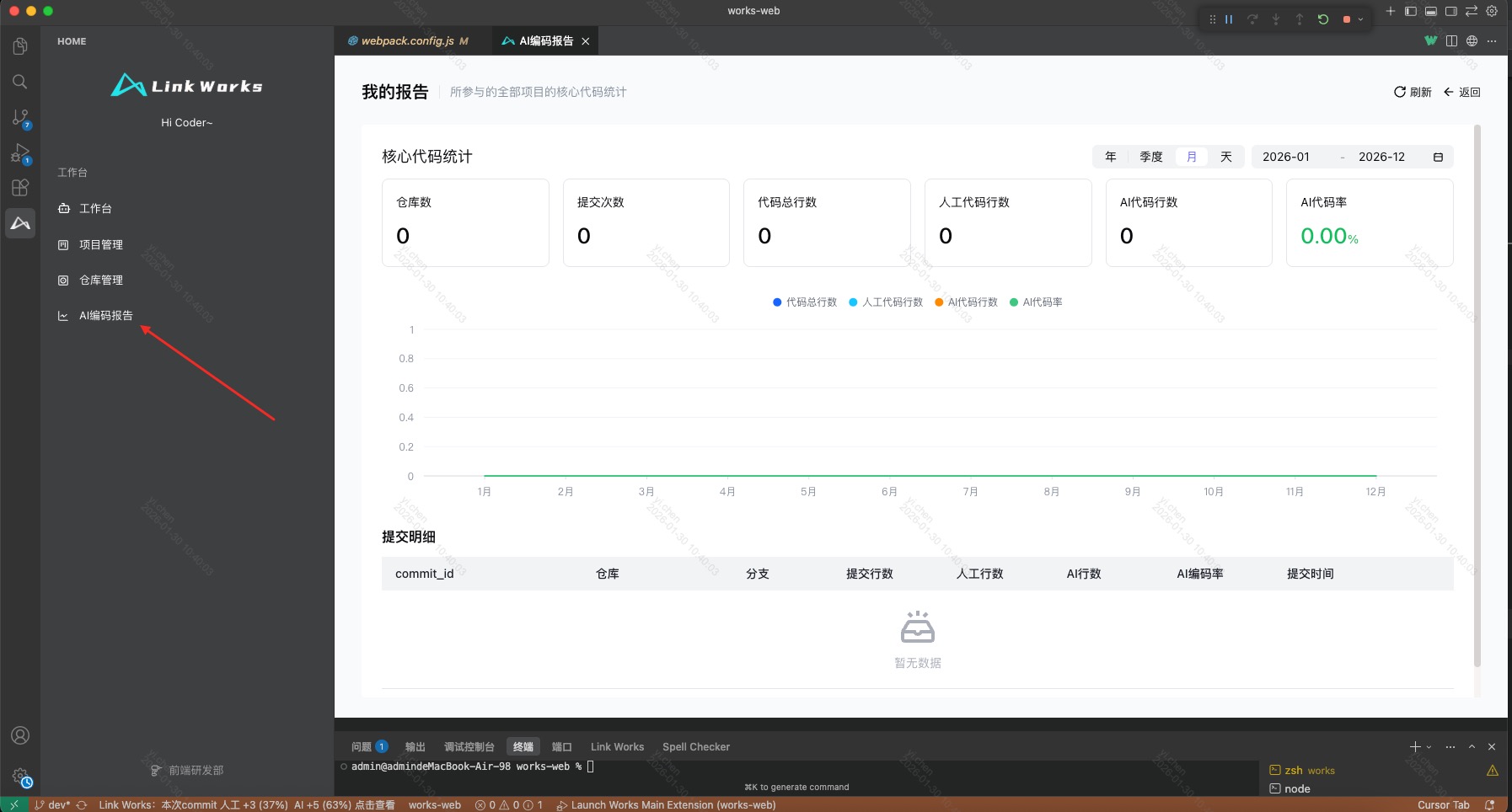This screenshot has width=1512, height=812.
Task: Pause the running debug session
Action: point(1228,19)
